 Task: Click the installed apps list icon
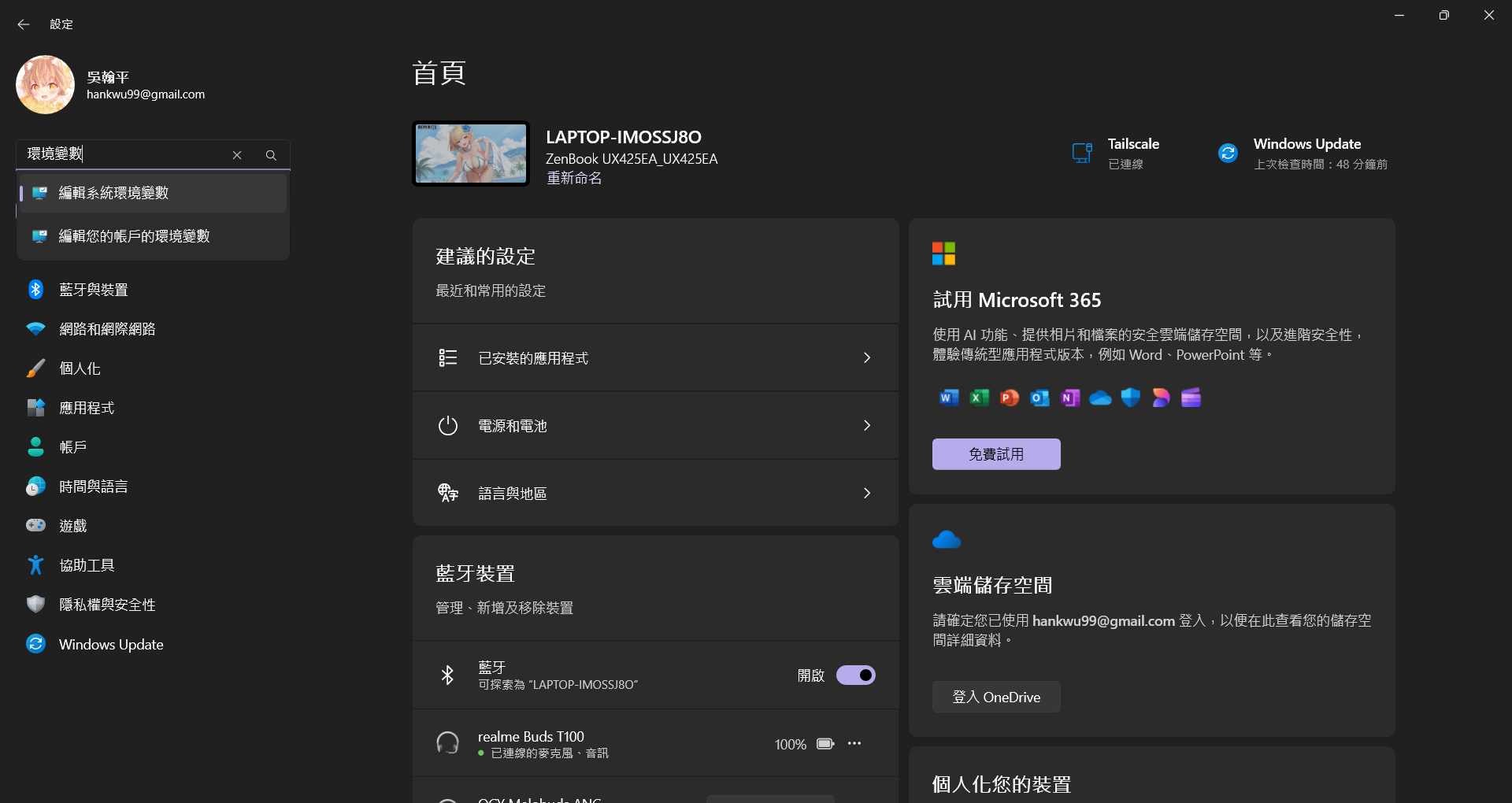point(448,358)
